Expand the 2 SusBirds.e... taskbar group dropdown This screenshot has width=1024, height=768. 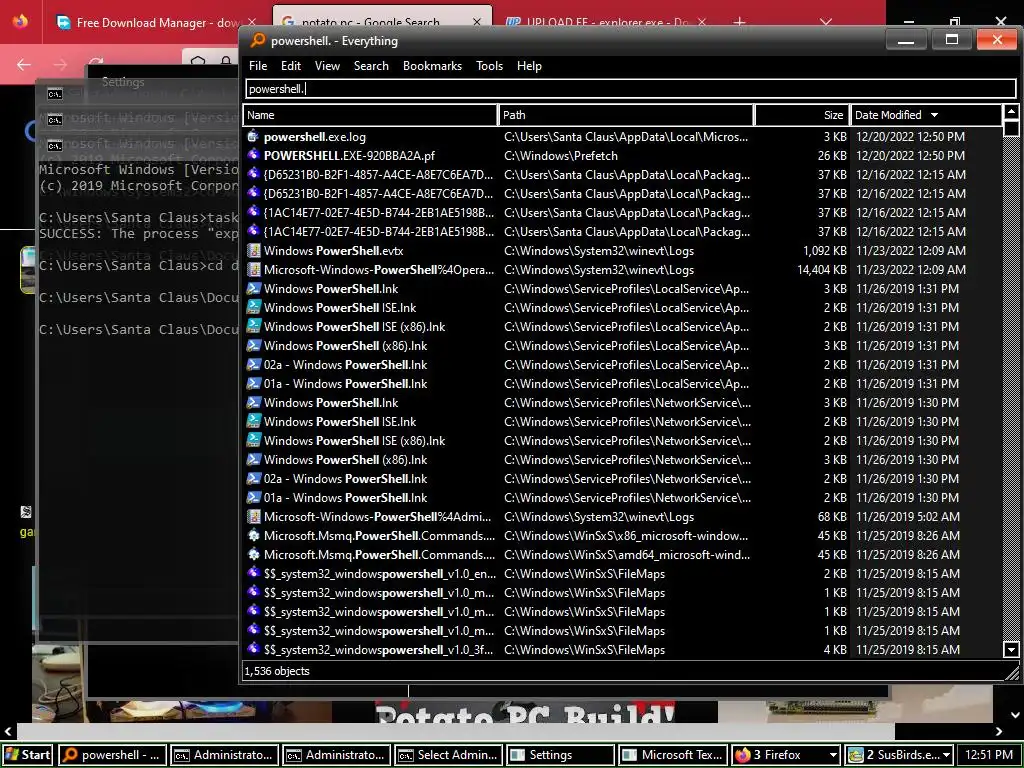click(x=945, y=756)
